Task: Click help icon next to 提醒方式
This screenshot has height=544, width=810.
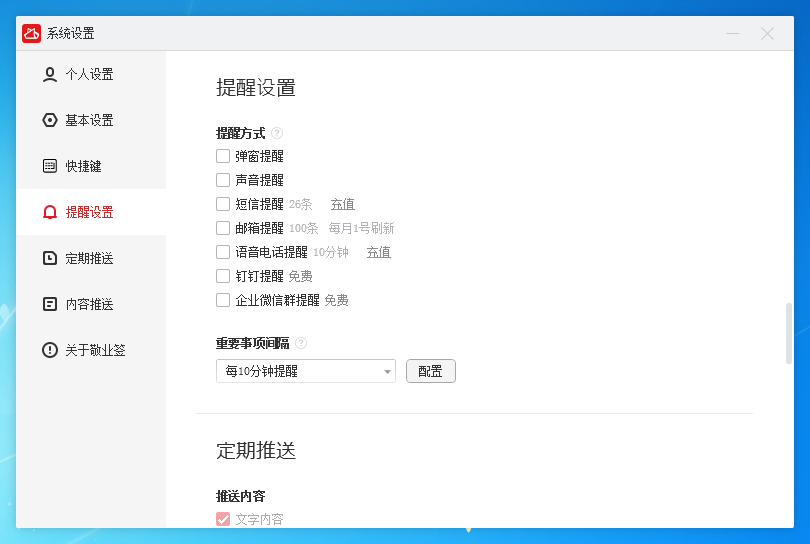Action: point(277,133)
